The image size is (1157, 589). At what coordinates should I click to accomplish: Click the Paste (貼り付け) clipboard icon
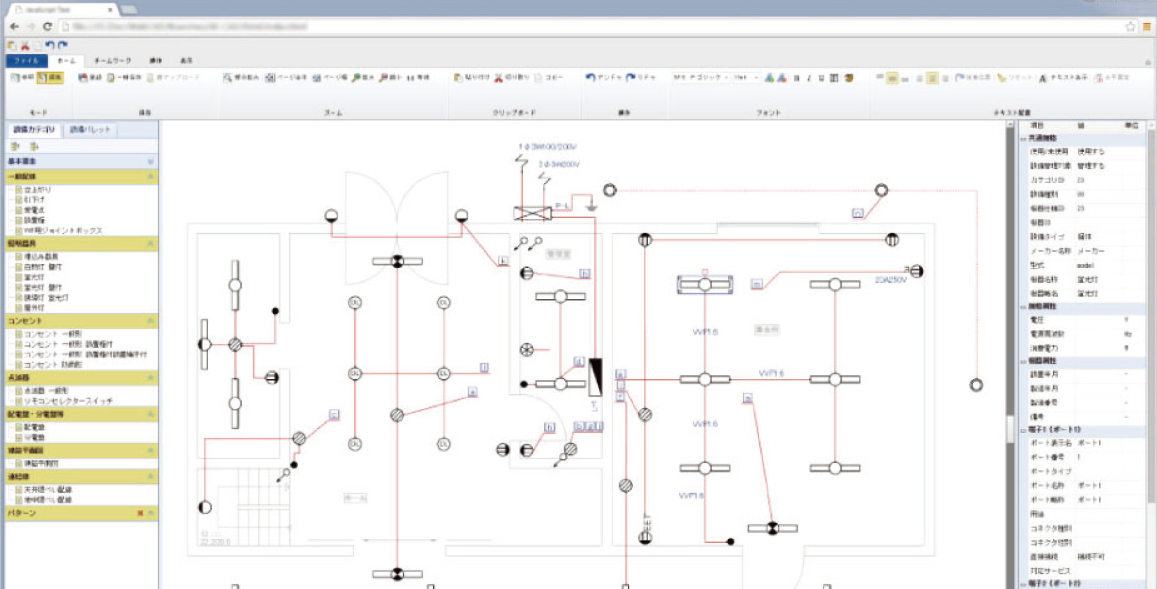tap(458, 77)
